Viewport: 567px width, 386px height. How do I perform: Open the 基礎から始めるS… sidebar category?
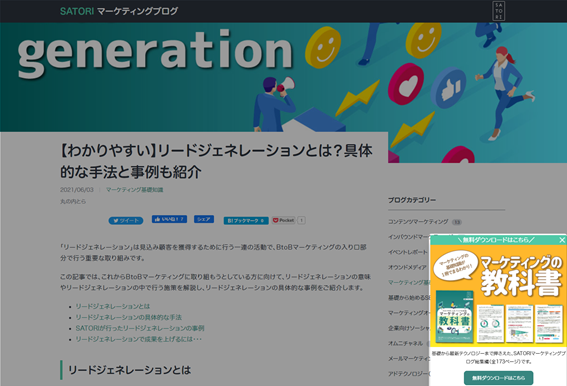(409, 297)
